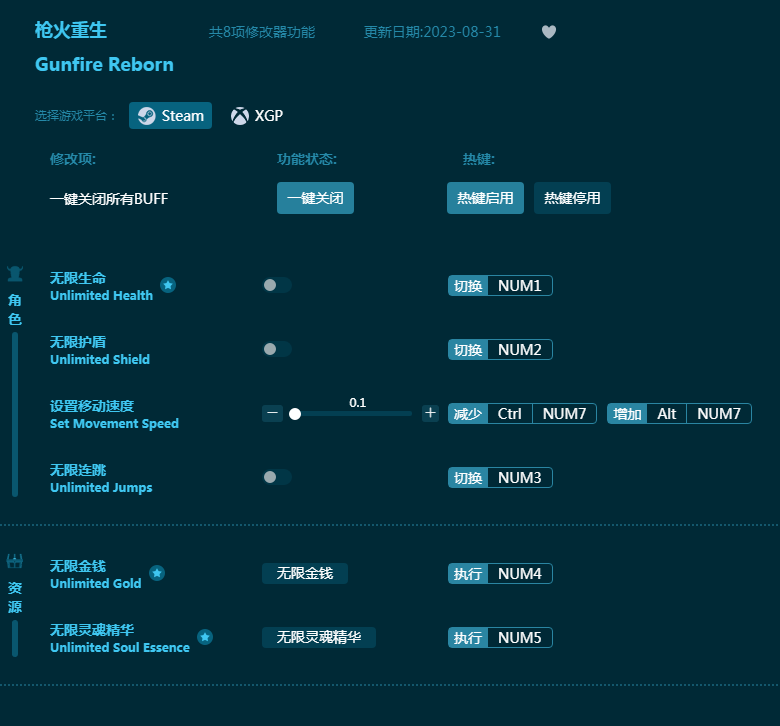This screenshot has height=726, width=780.
Task: Click 切换 label on Unlimited Shield hotkey
Action: 468,350
